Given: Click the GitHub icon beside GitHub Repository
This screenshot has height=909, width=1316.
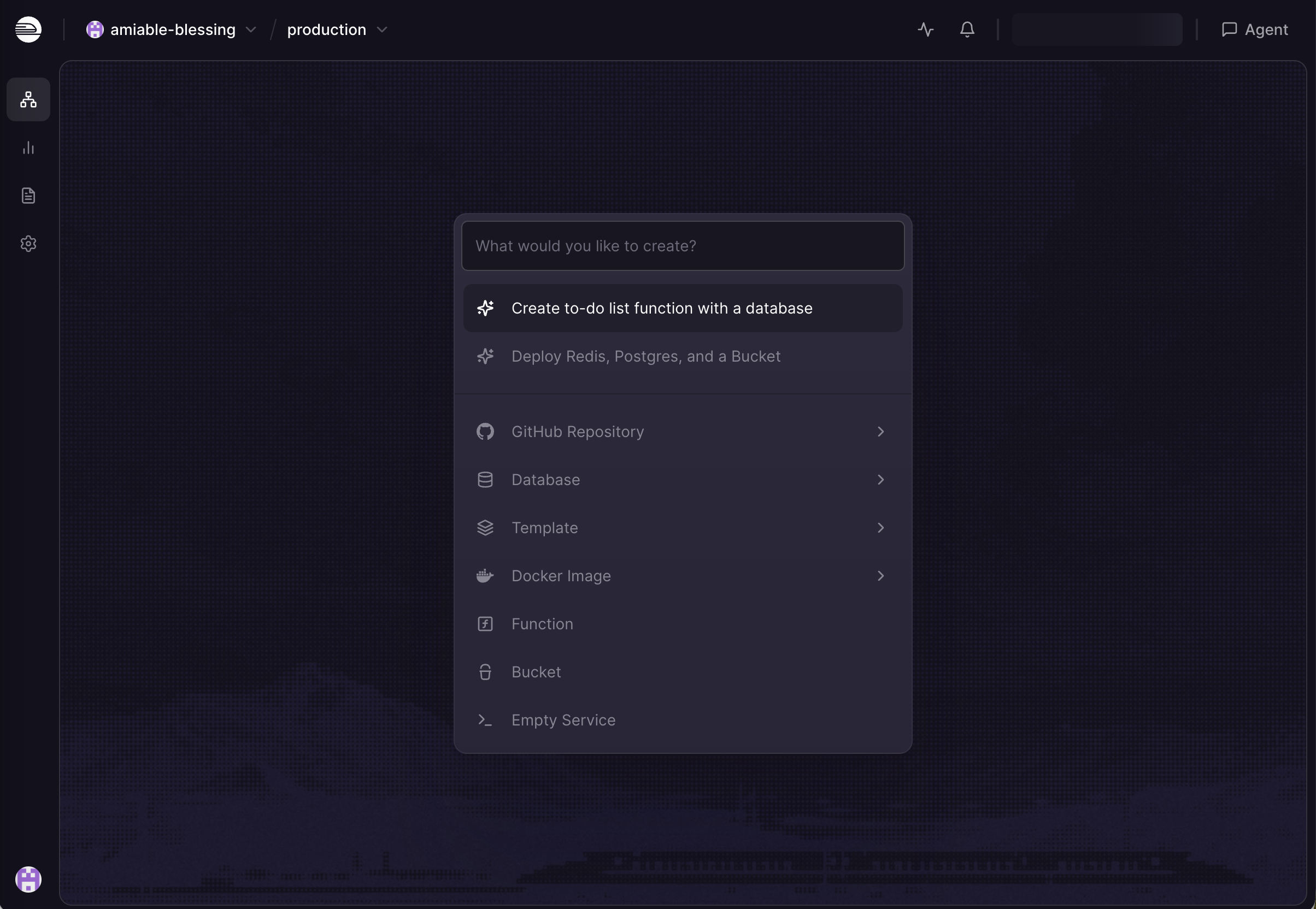Looking at the screenshot, I should [485, 431].
